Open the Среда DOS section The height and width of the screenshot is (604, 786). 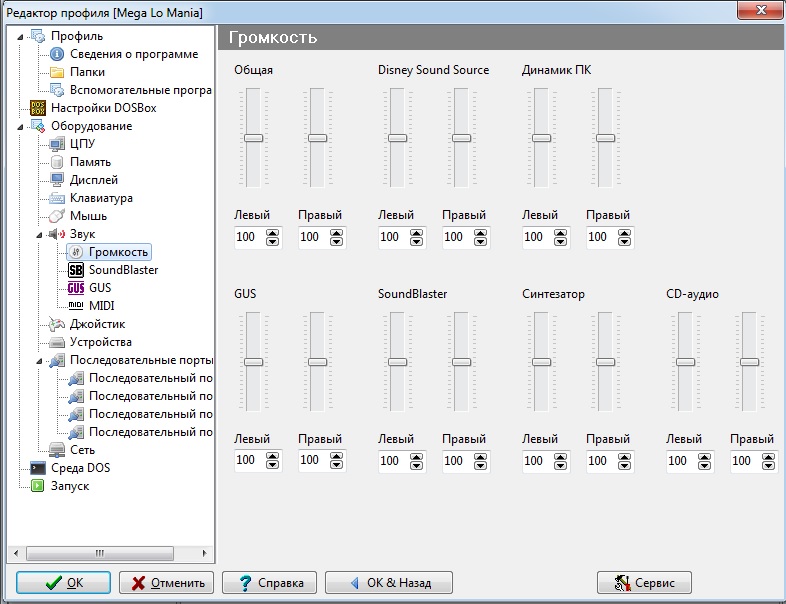click(x=80, y=468)
